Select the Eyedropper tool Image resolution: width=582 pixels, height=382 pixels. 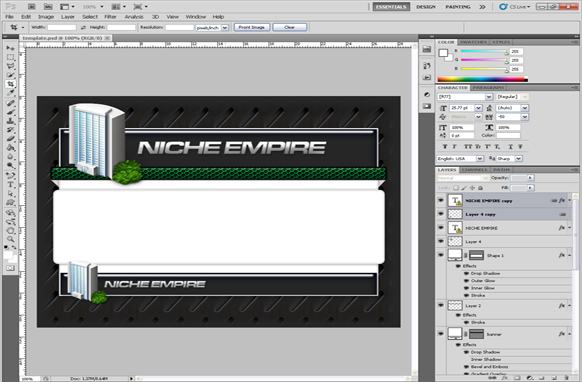(10, 93)
